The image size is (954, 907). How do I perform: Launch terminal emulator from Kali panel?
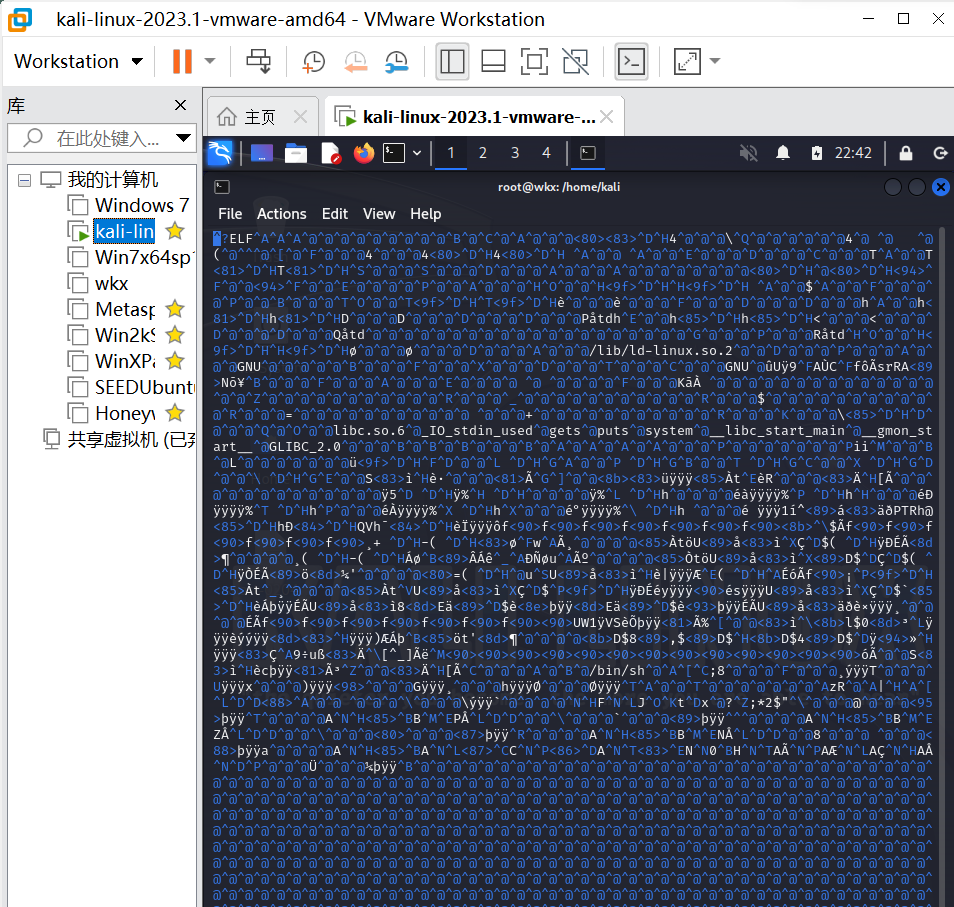click(394, 153)
